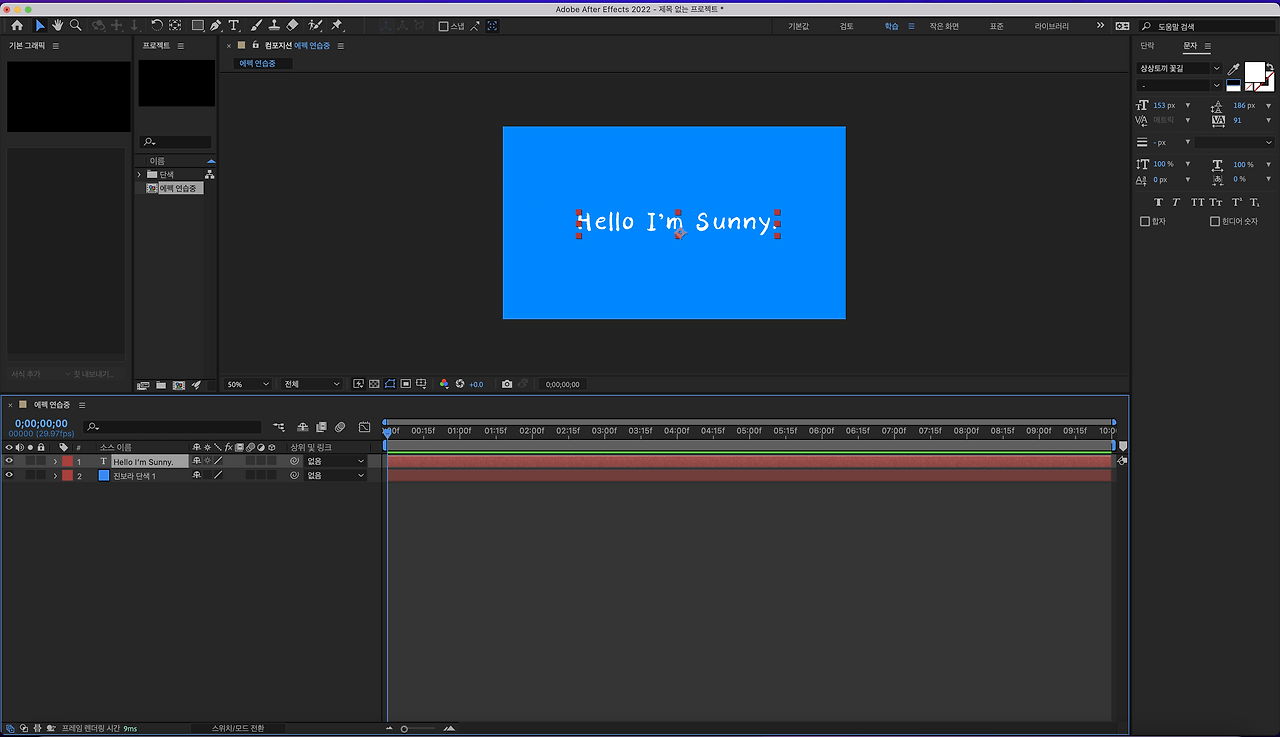Image resolution: width=1280 pixels, height=737 pixels.
Task: Click the snapshot camera icon in viewer
Action: [507, 384]
